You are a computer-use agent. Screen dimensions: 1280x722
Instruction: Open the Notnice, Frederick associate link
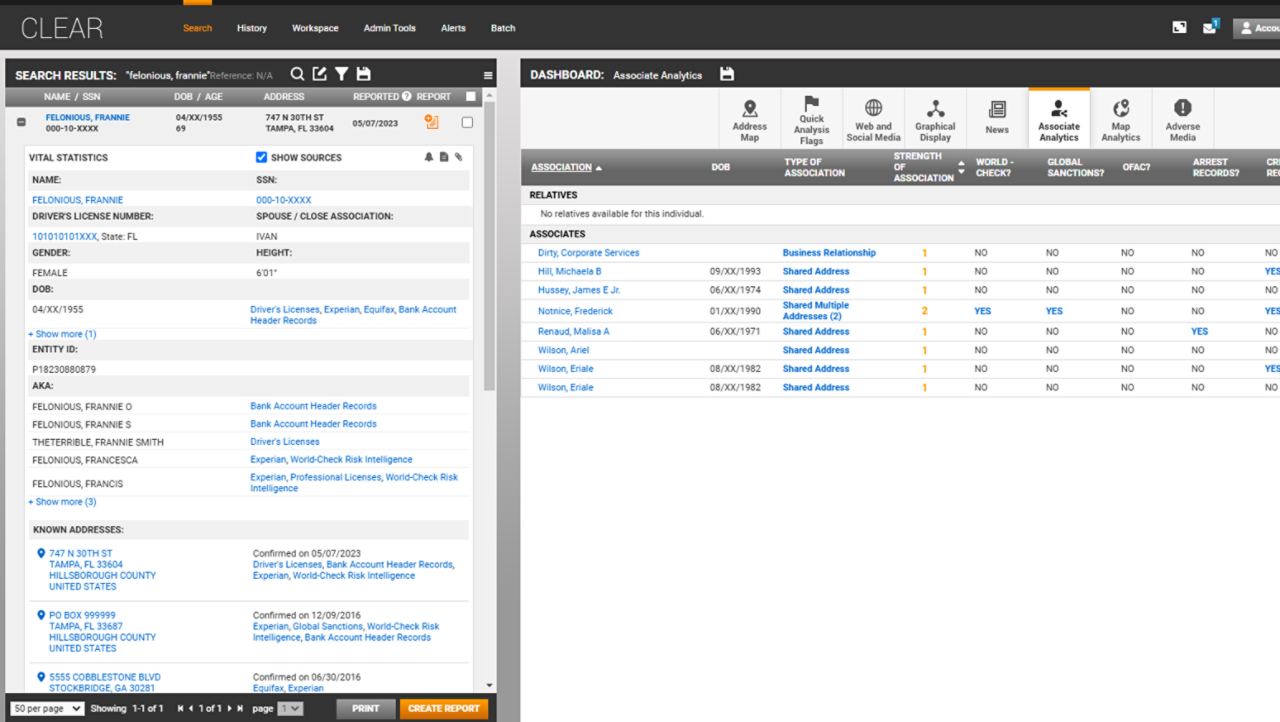pos(575,311)
